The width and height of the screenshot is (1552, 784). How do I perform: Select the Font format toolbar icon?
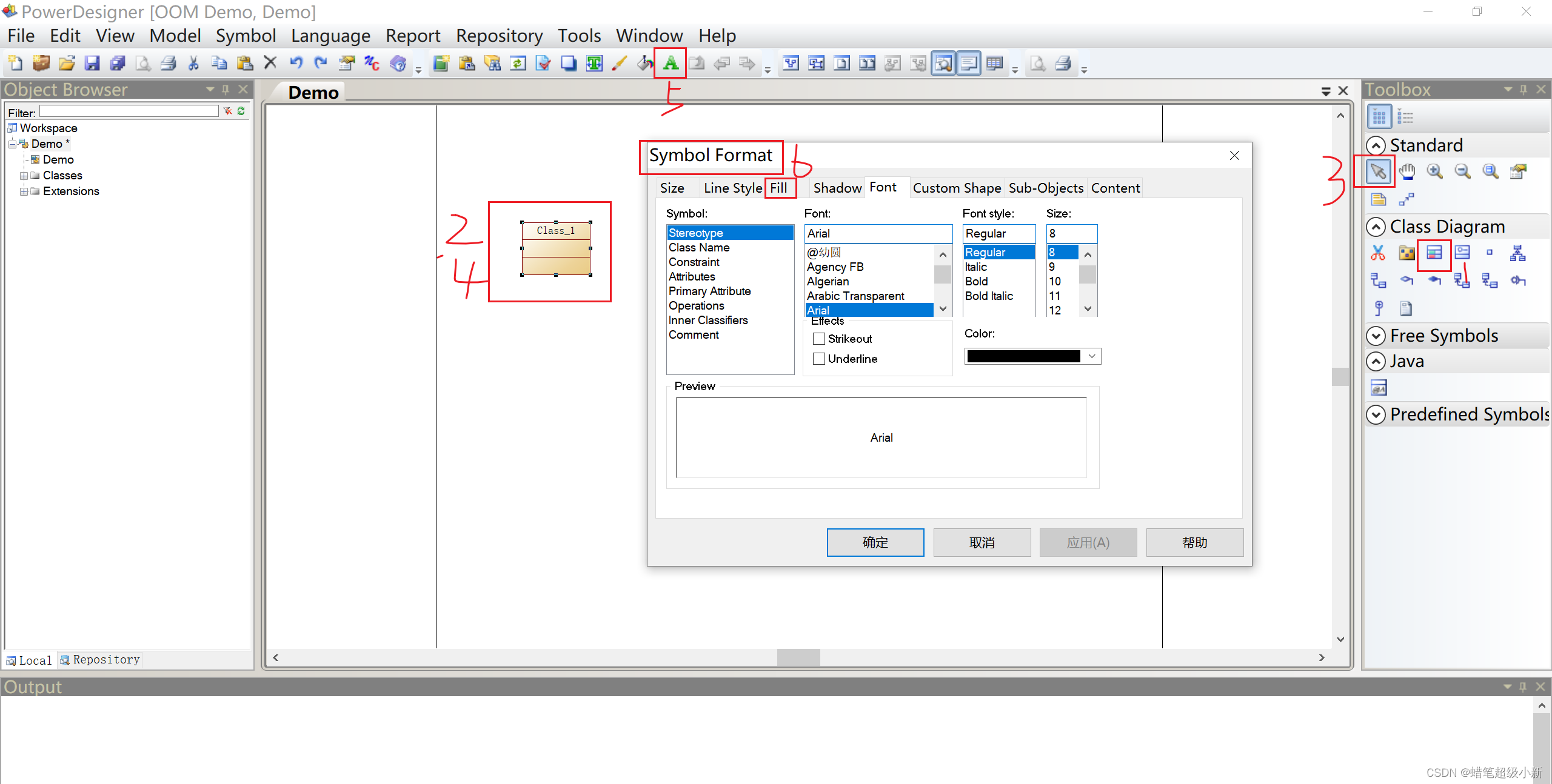click(x=670, y=62)
